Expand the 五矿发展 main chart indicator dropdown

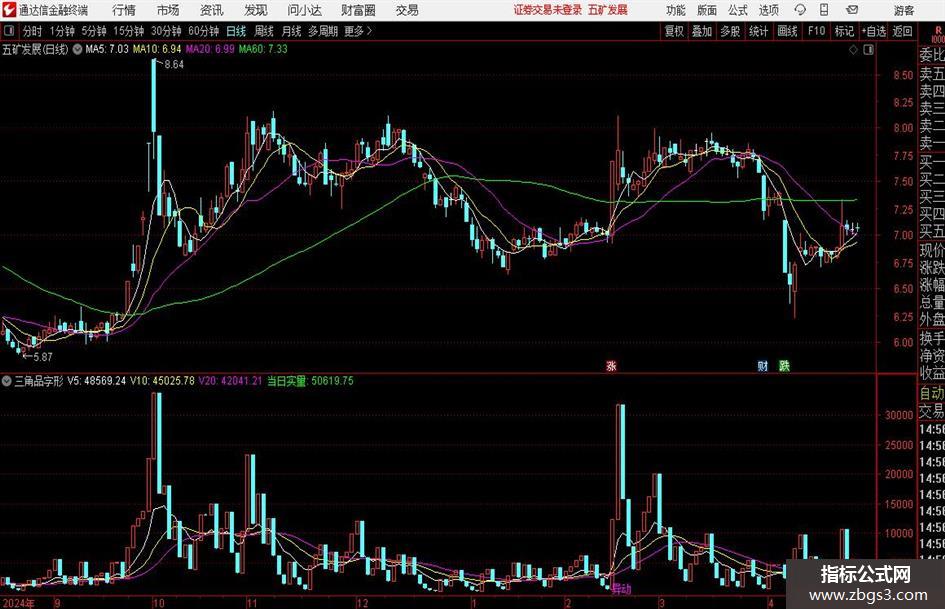pos(77,49)
